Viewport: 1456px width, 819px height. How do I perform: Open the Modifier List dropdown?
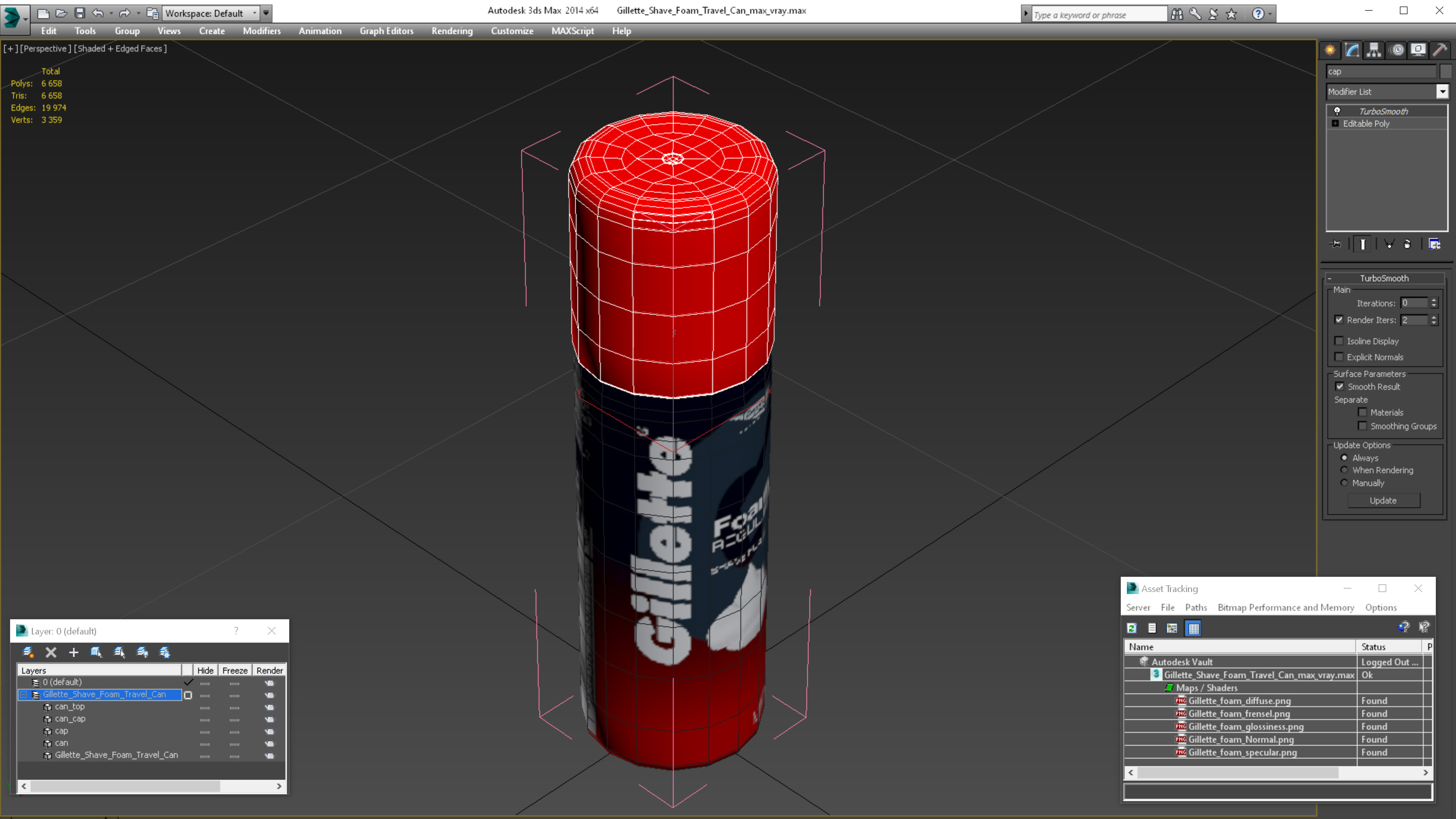pos(1442,92)
